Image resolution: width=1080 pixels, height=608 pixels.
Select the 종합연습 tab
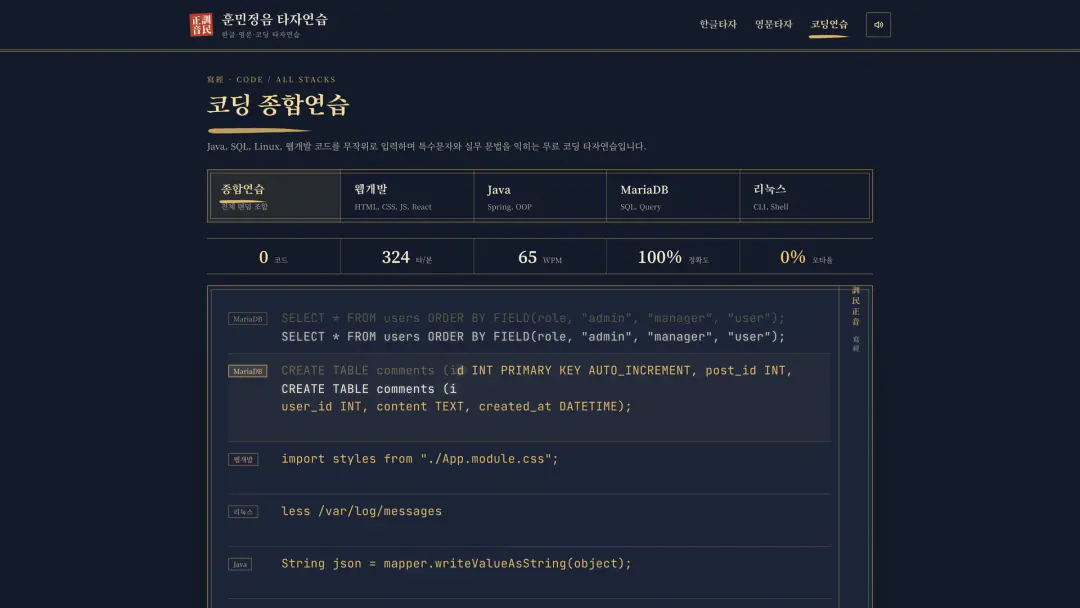pyautogui.click(x=274, y=196)
